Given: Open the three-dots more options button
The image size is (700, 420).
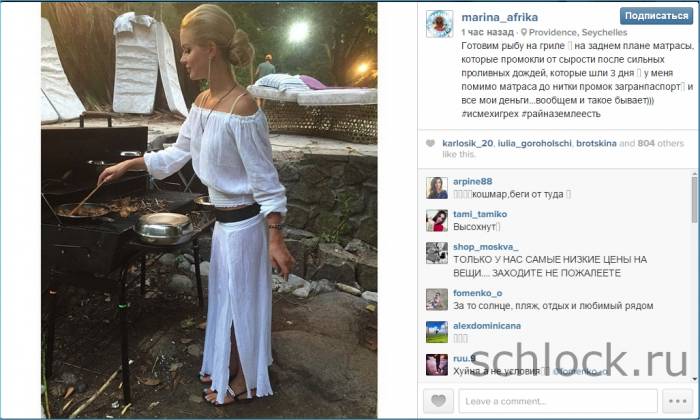Looking at the screenshot, I should pyautogui.click(x=677, y=400).
